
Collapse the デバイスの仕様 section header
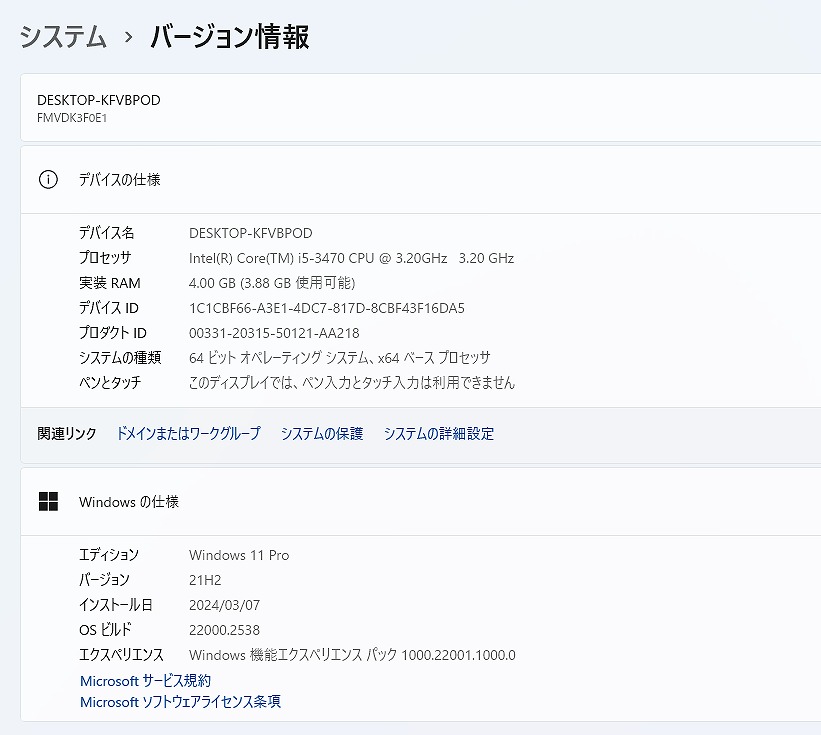(420, 180)
